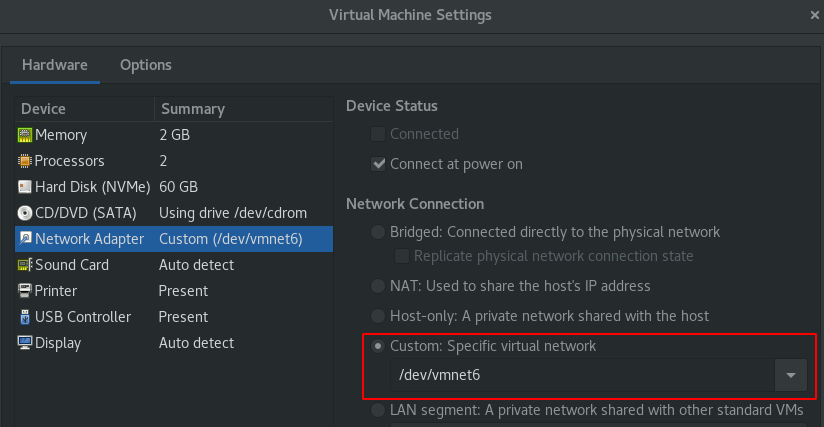Click the Device column header

pyautogui.click(x=85, y=109)
